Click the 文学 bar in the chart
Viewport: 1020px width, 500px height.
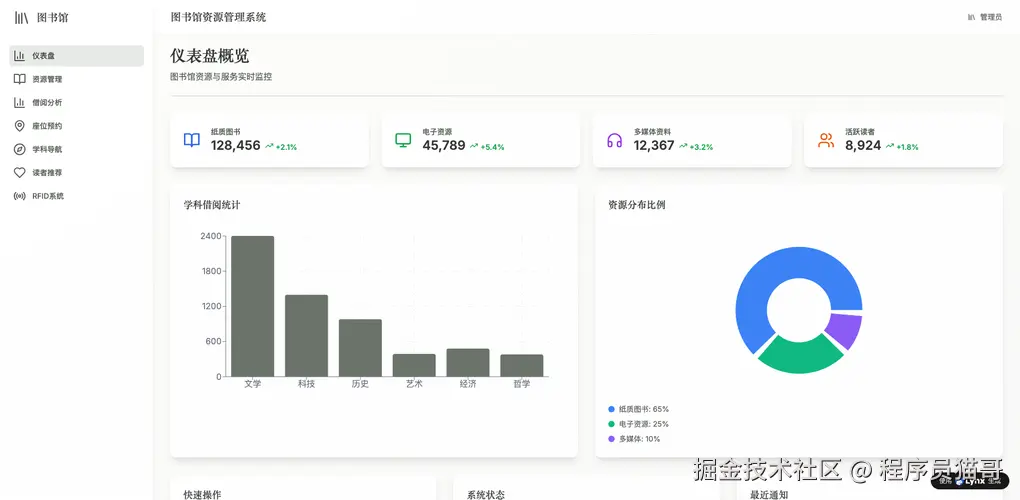(x=252, y=306)
